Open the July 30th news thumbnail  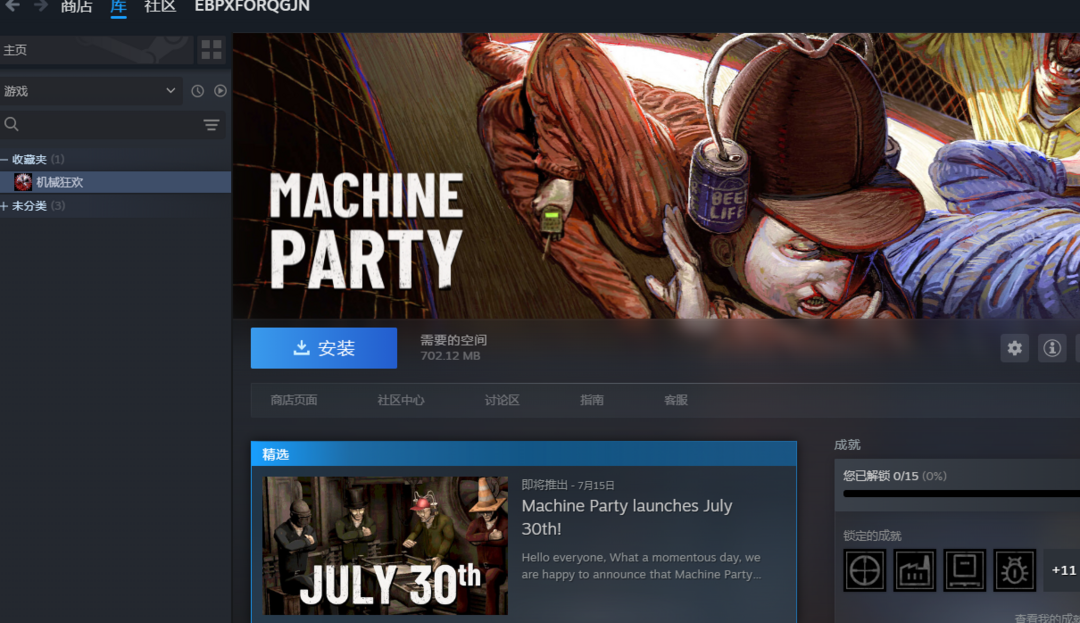(x=385, y=545)
